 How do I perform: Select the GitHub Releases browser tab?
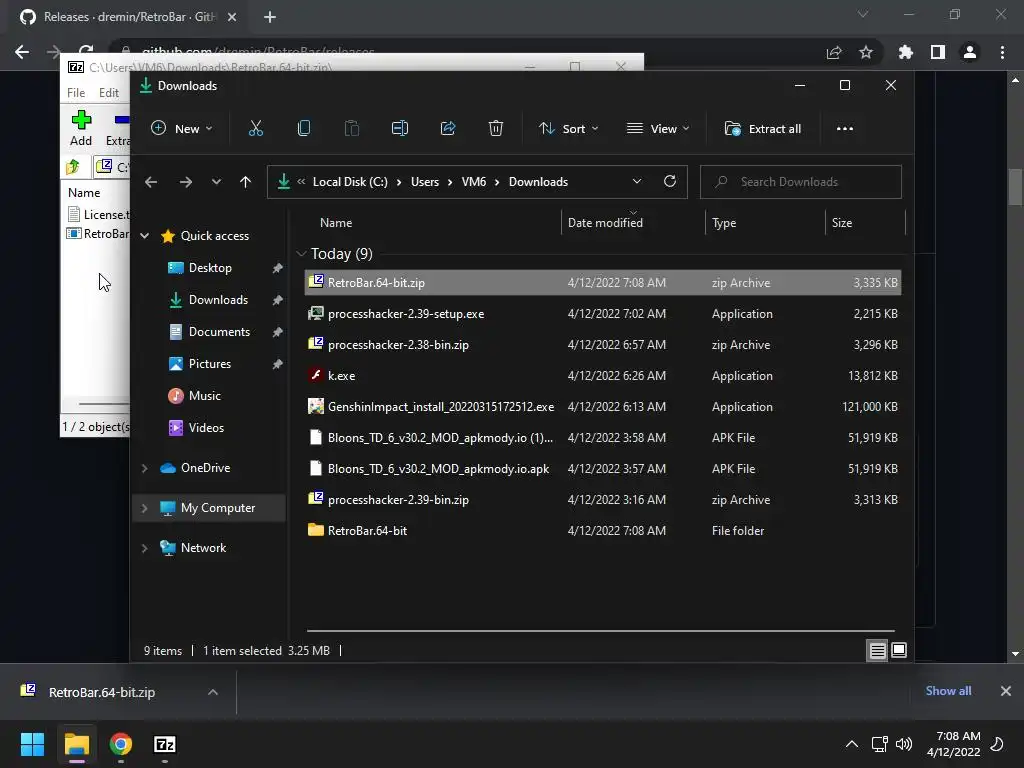pyautogui.click(x=128, y=17)
